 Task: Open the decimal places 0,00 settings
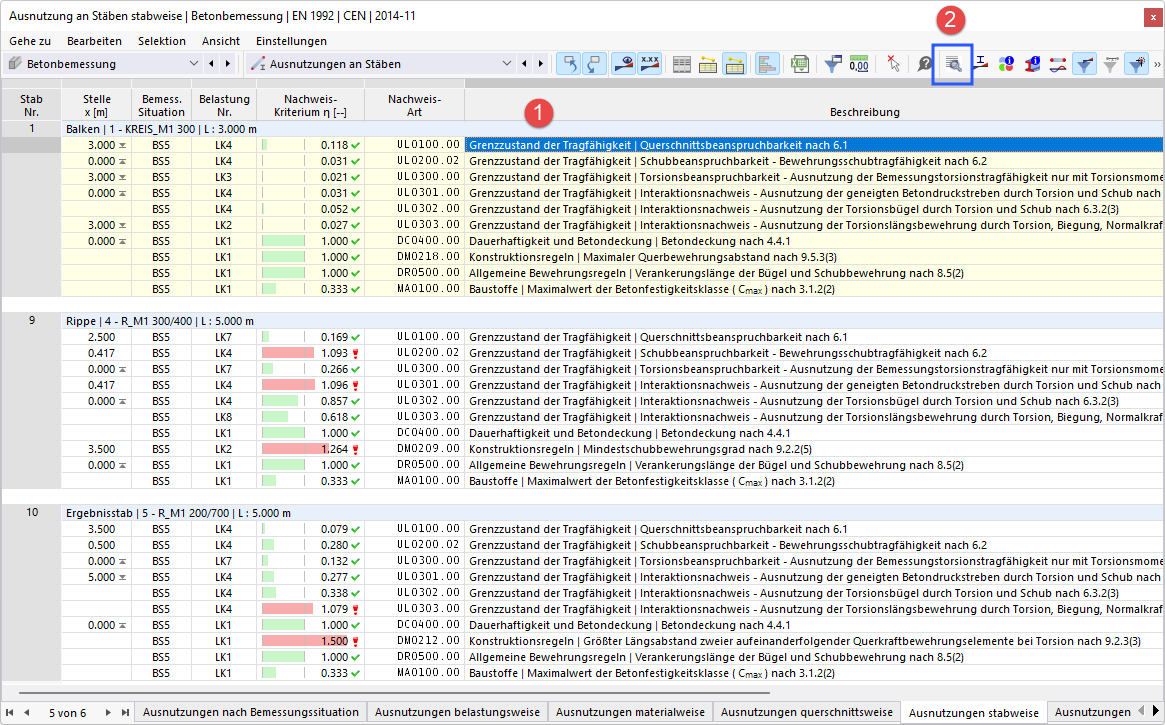tap(859, 65)
